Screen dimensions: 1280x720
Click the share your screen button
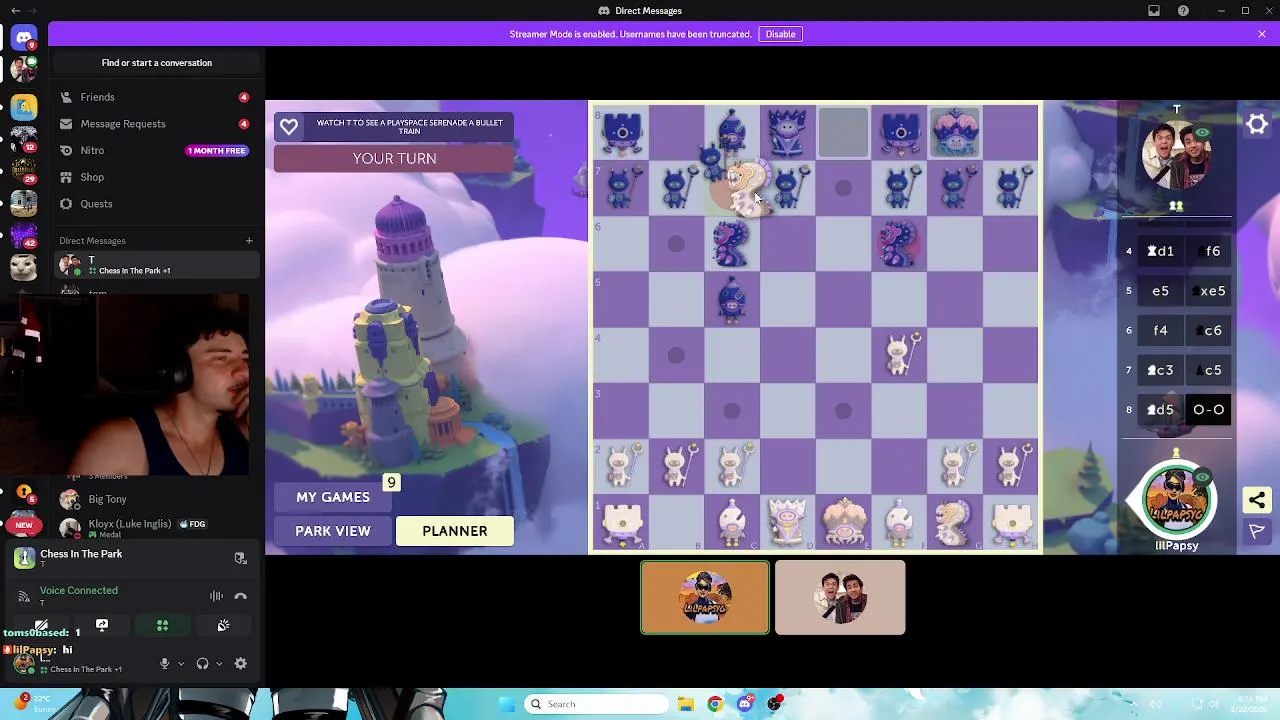102,625
